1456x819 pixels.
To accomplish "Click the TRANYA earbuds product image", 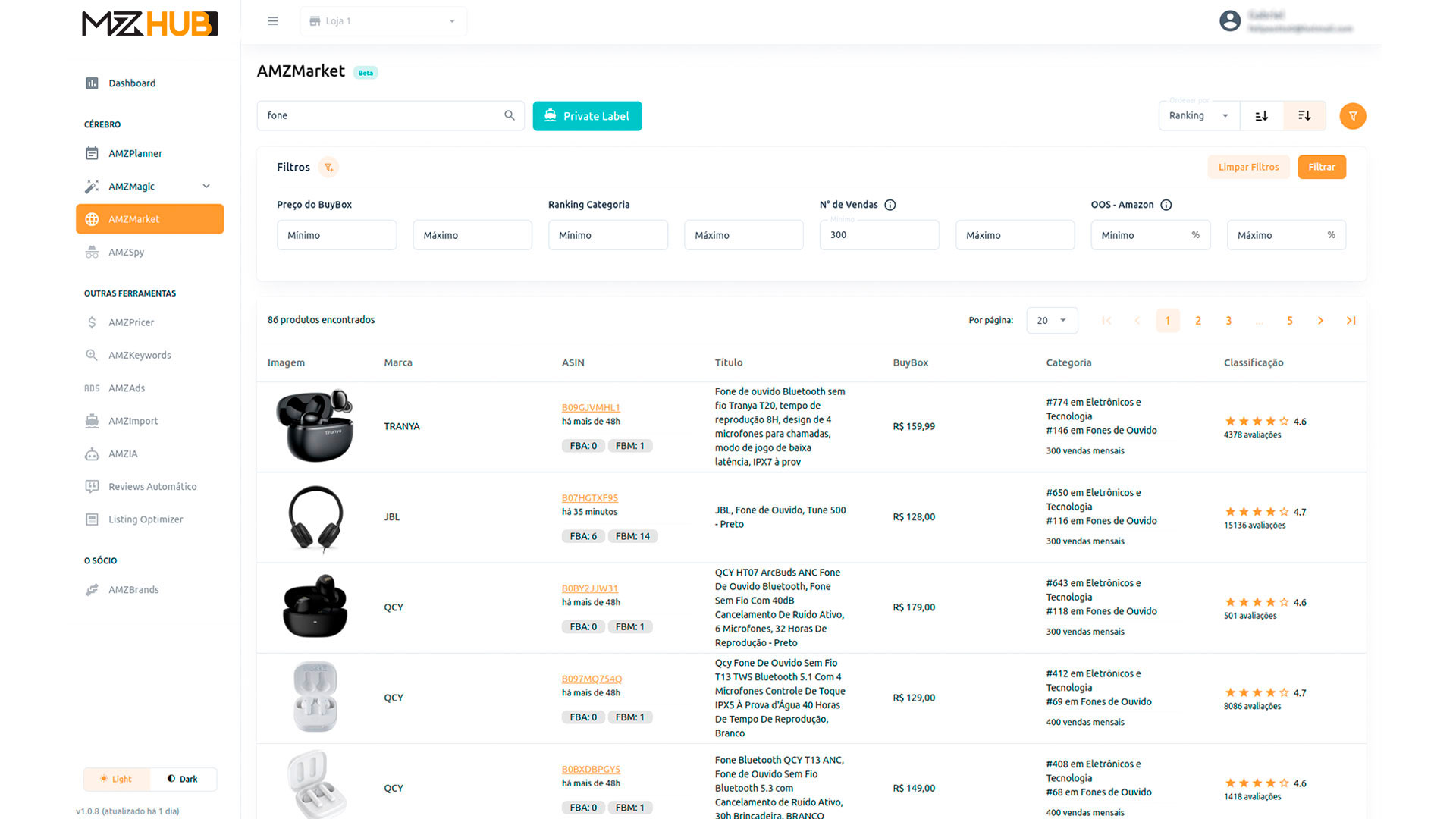I will (x=315, y=426).
